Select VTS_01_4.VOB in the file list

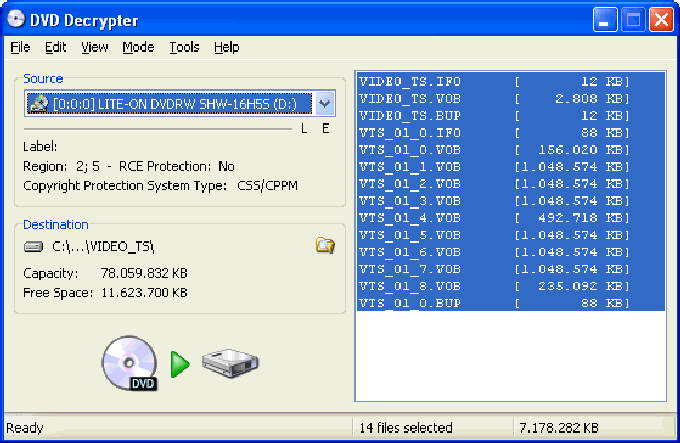[511, 218]
